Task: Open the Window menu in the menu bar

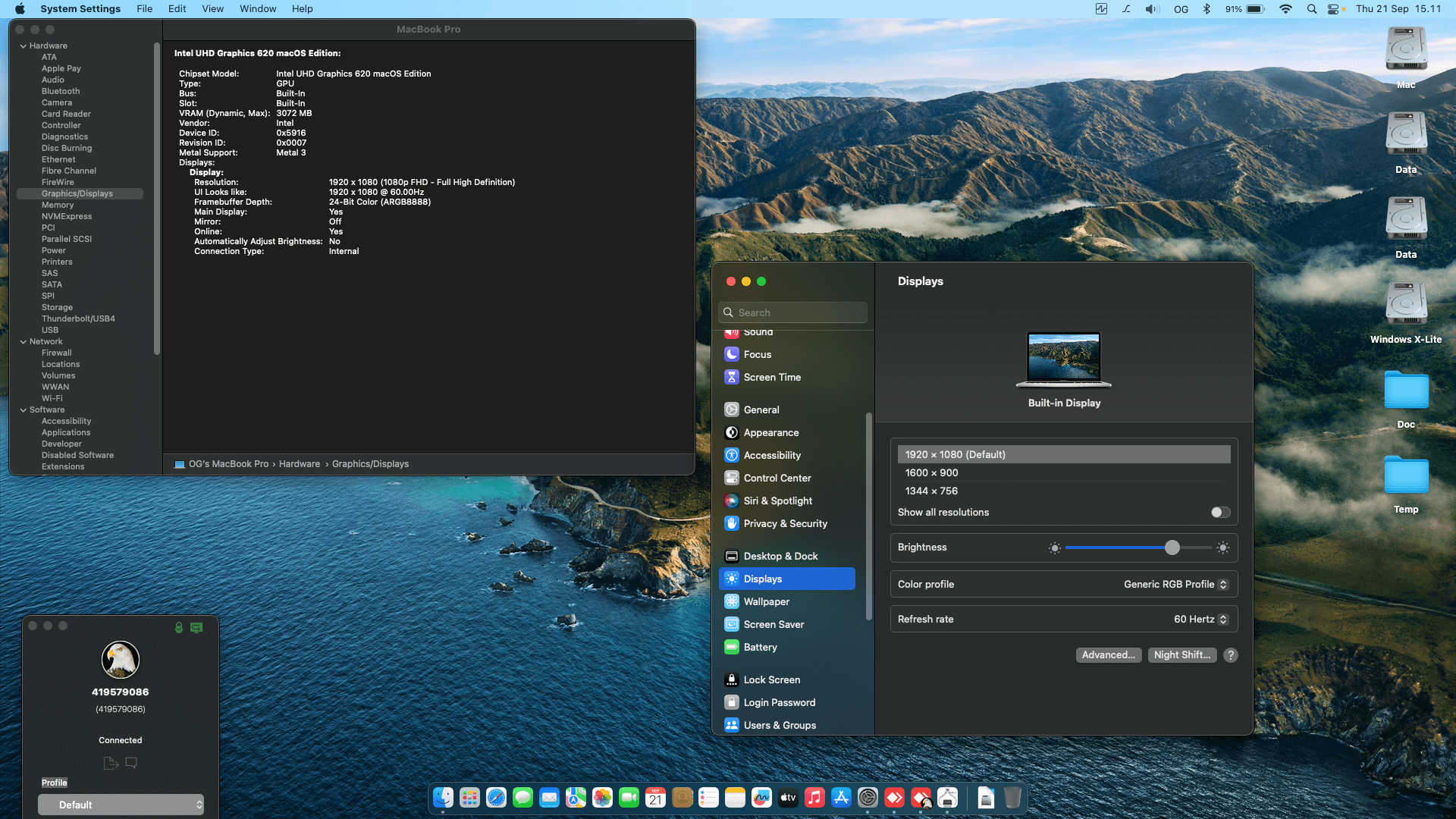Action: pos(258,8)
